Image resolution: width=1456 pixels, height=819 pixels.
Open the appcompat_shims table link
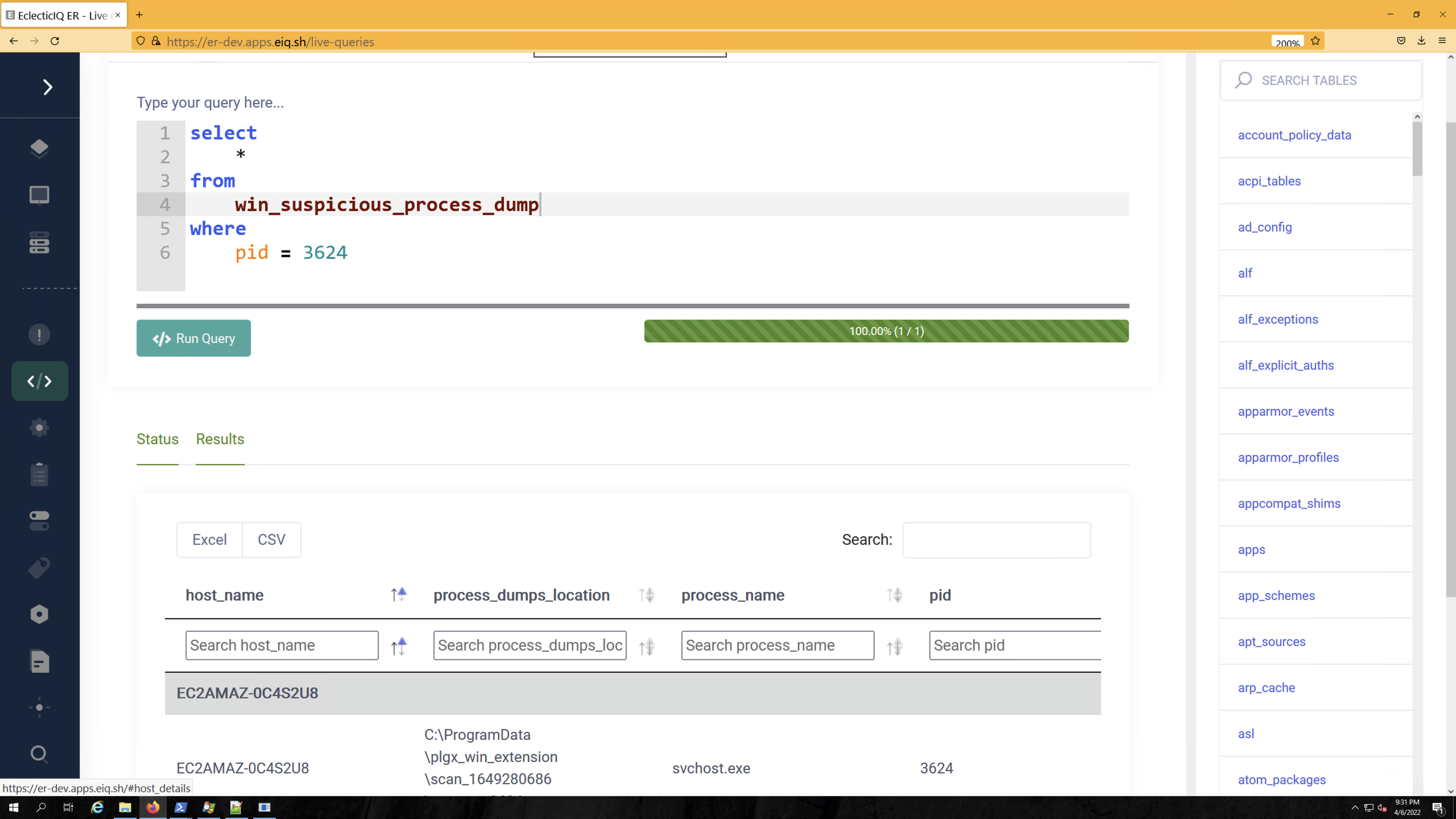[x=1289, y=504]
